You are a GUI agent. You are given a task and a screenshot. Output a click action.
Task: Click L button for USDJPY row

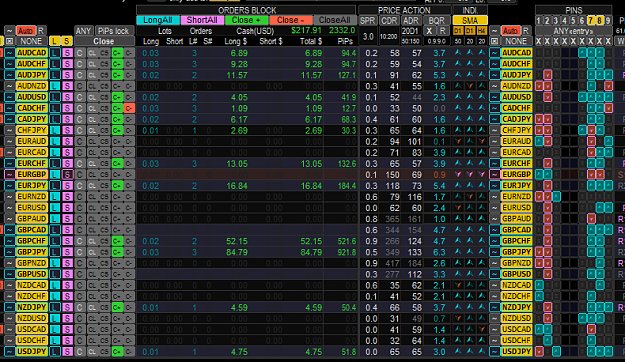55,352
